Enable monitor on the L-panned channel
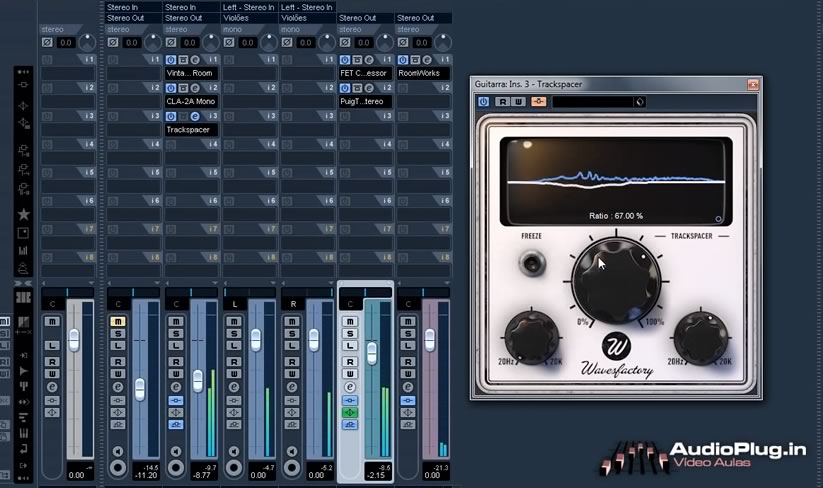 (234, 451)
